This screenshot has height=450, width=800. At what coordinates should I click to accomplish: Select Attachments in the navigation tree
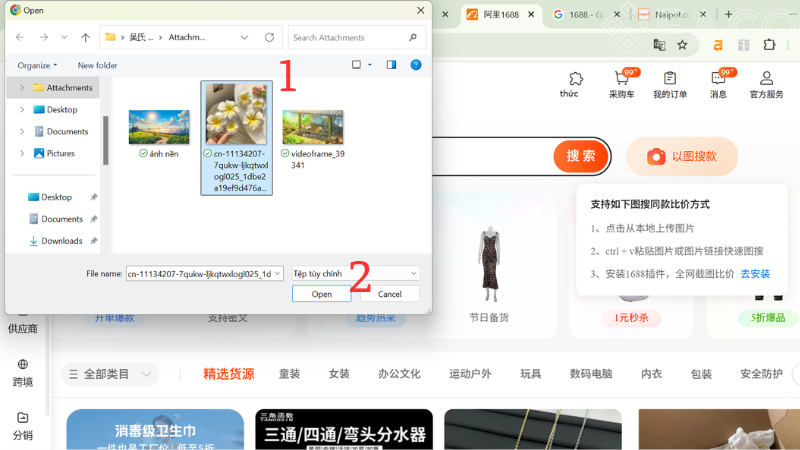pyautogui.click(x=63, y=88)
